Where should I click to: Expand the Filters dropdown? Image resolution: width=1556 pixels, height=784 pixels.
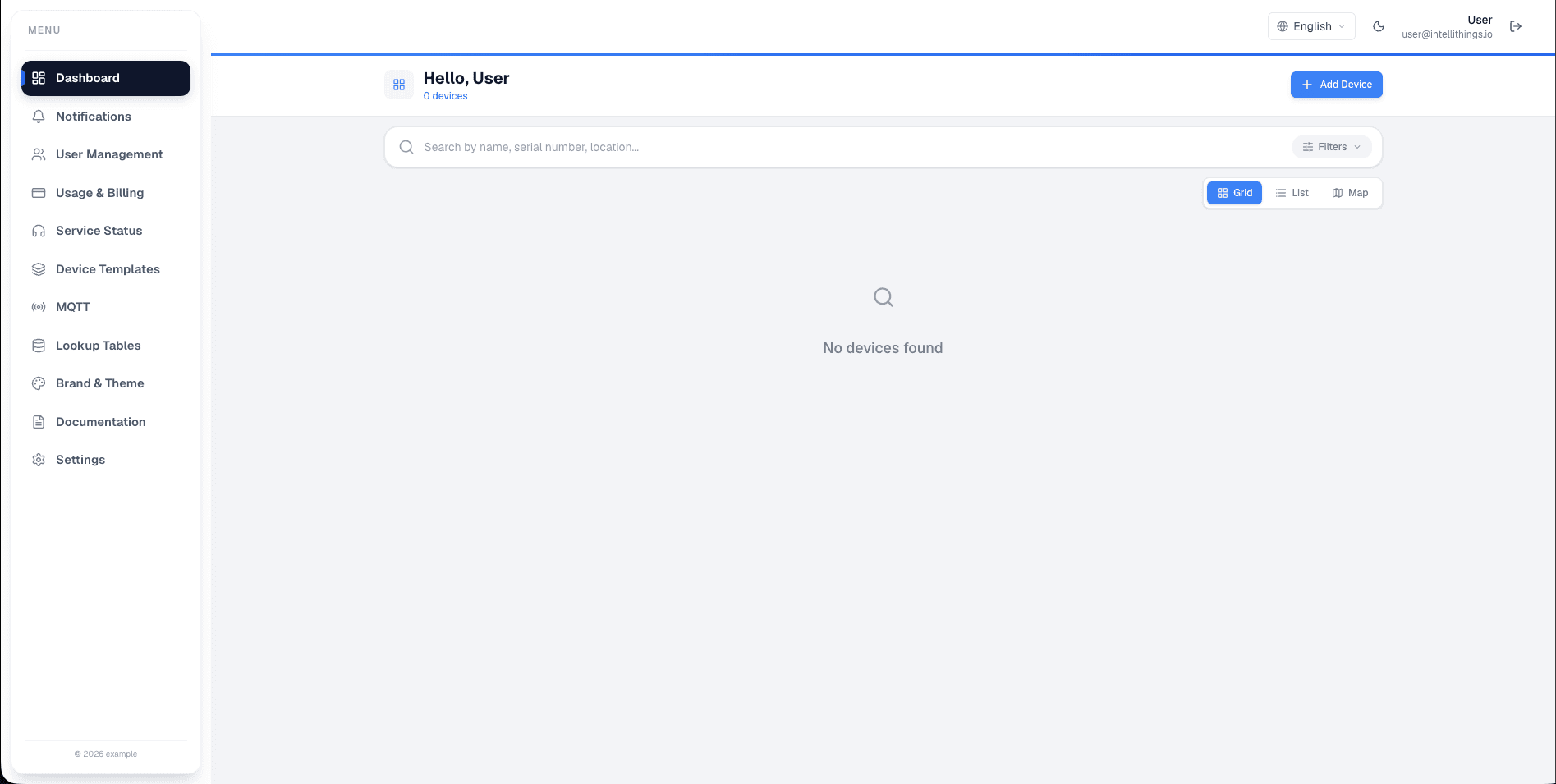[x=1331, y=147]
